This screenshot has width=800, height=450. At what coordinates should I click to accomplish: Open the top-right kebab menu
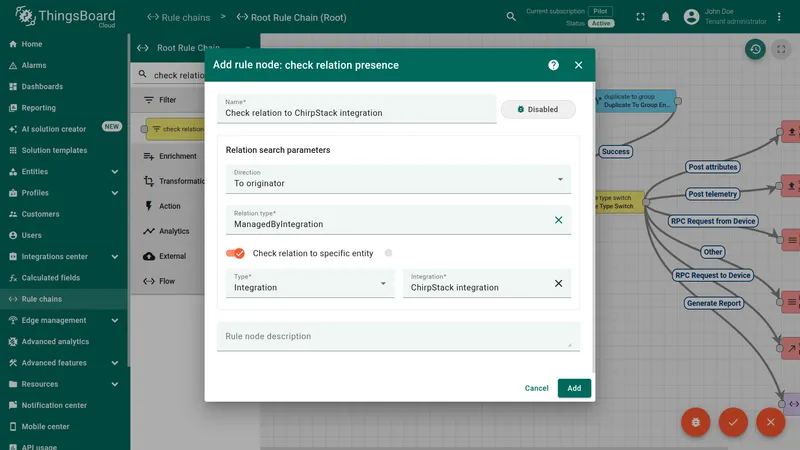pos(779,17)
